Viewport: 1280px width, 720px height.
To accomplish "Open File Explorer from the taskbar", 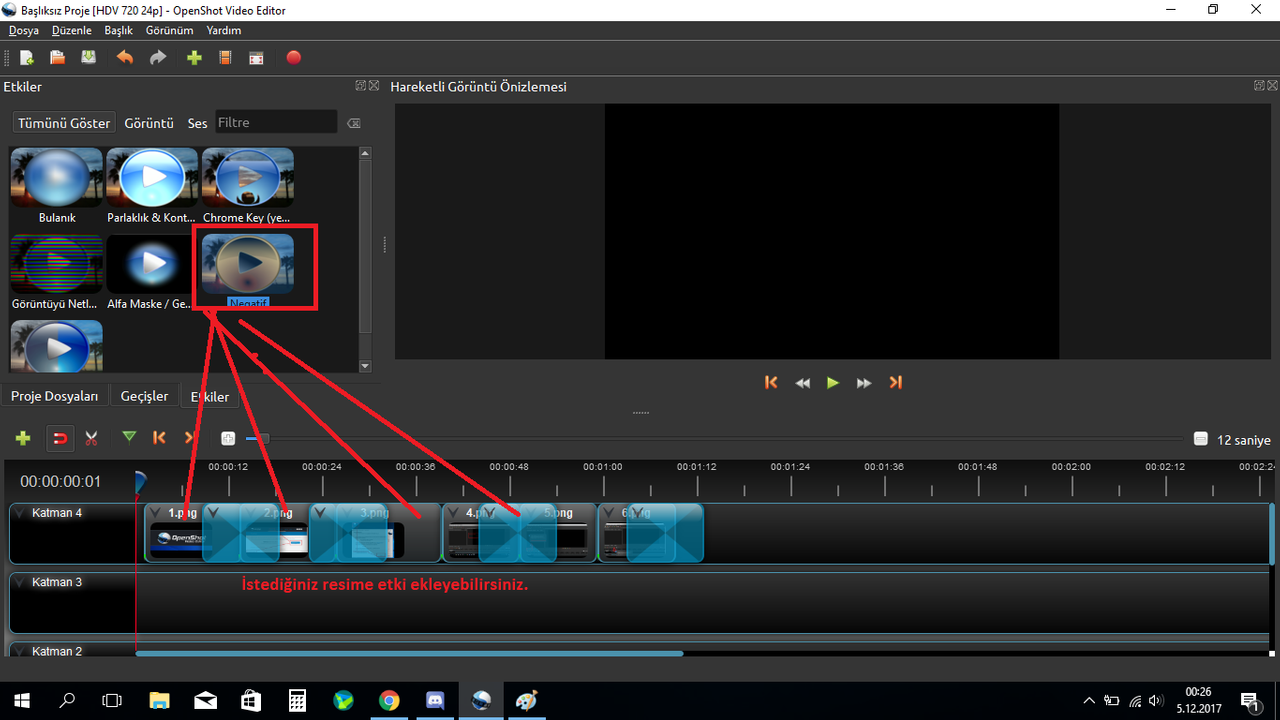I will pos(160,700).
